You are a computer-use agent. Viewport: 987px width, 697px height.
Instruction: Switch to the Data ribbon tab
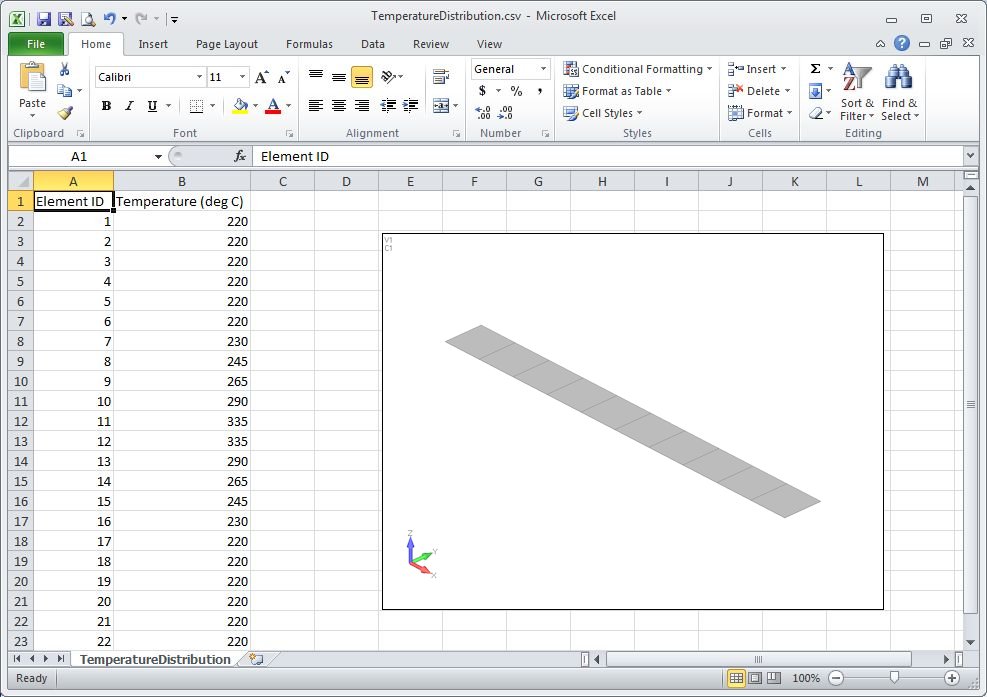(x=372, y=44)
